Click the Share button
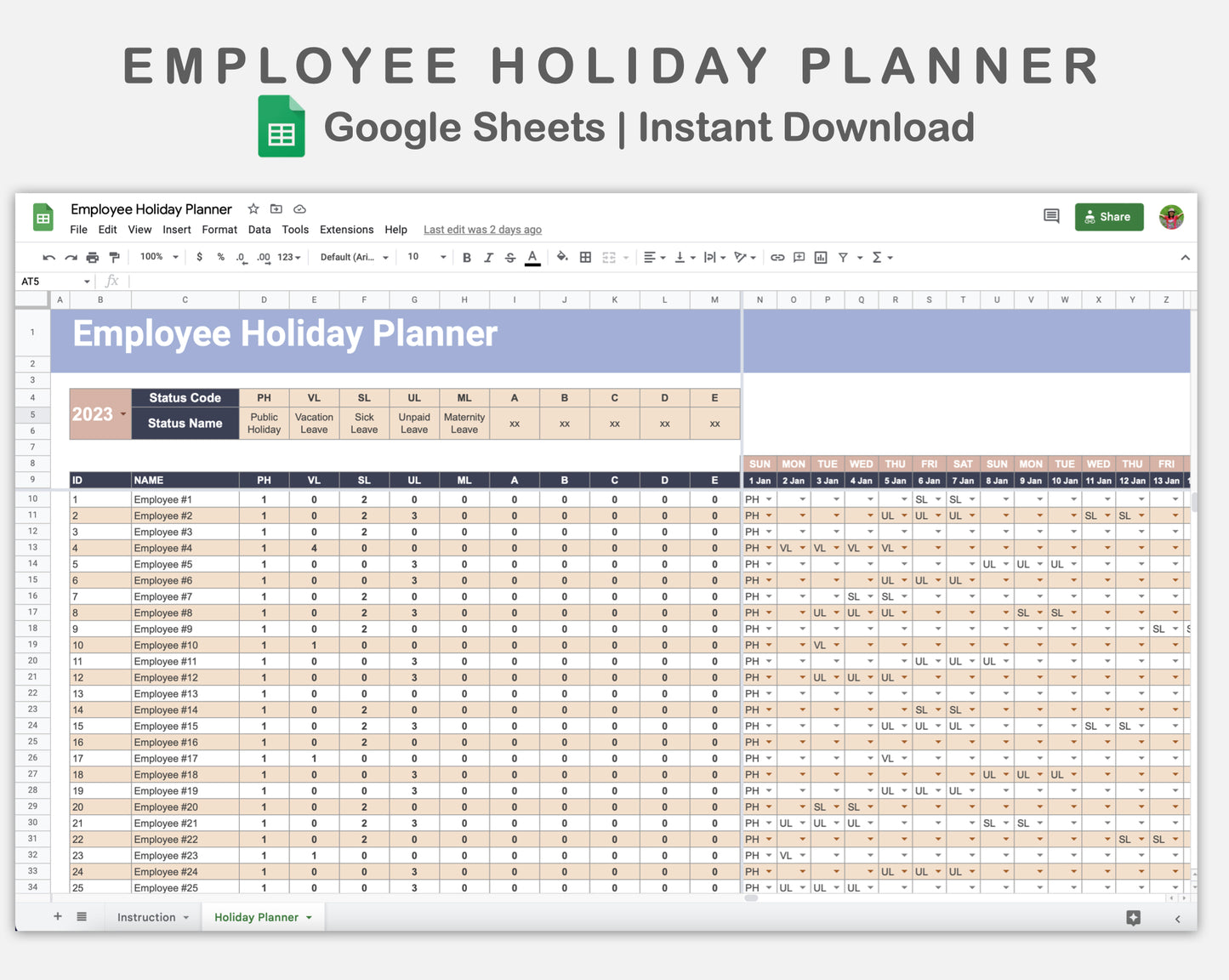 point(1108,217)
